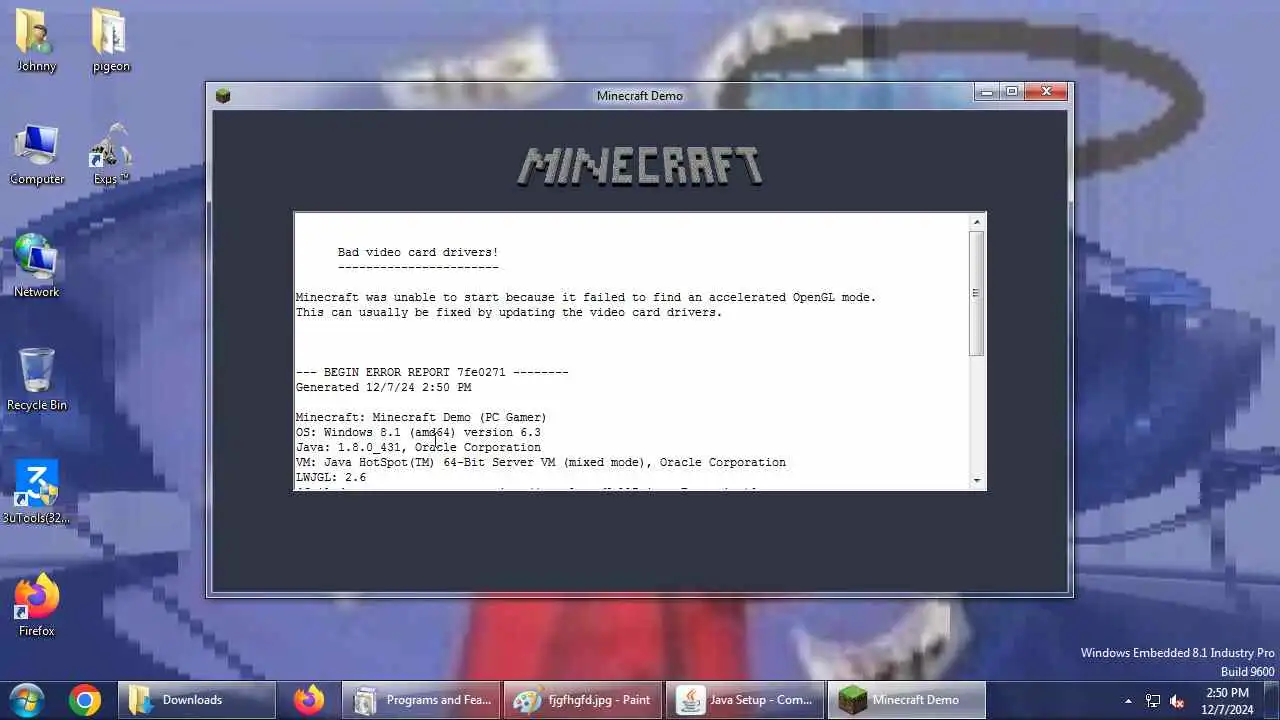
Task: Click 'Minecraft: Minecraft Demo (PC Gamer)' line
Action: [421, 417]
